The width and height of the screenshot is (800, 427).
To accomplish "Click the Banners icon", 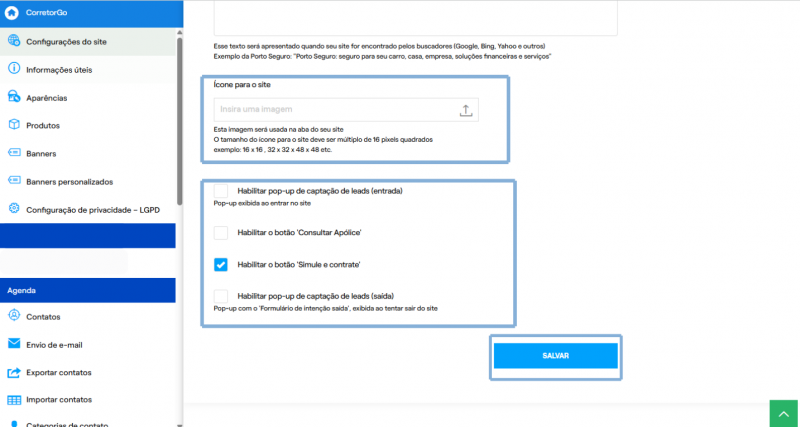I will pyautogui.click(x=14, y=153).
